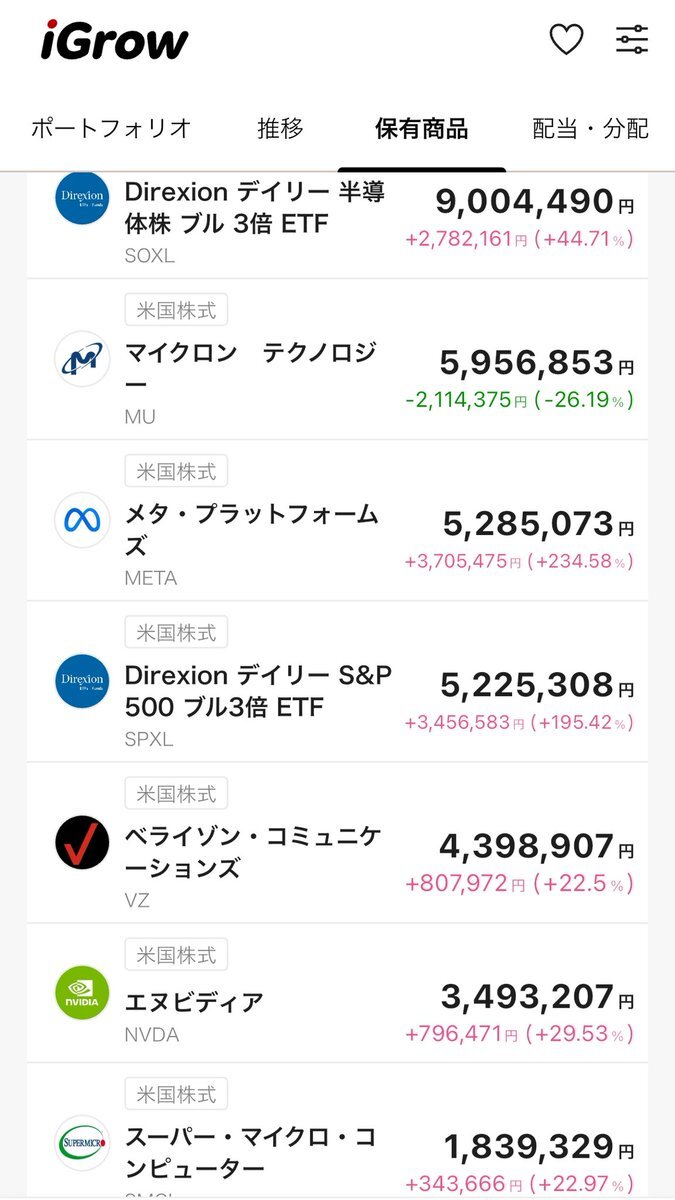Tap the Supermicro logo icon
This screenshot has width=675, height=1200.
(82, 1143)
